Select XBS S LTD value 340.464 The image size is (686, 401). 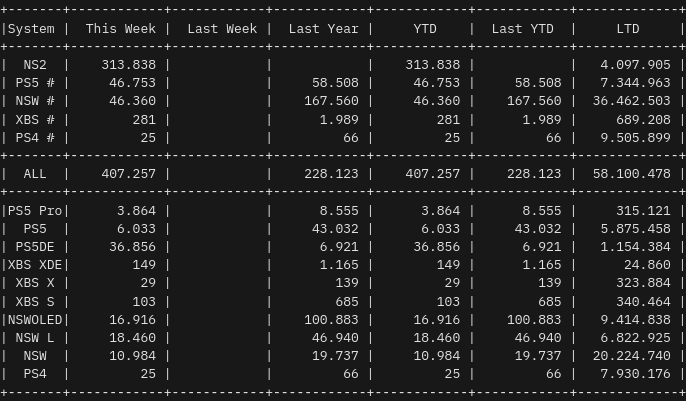(637, 302)
